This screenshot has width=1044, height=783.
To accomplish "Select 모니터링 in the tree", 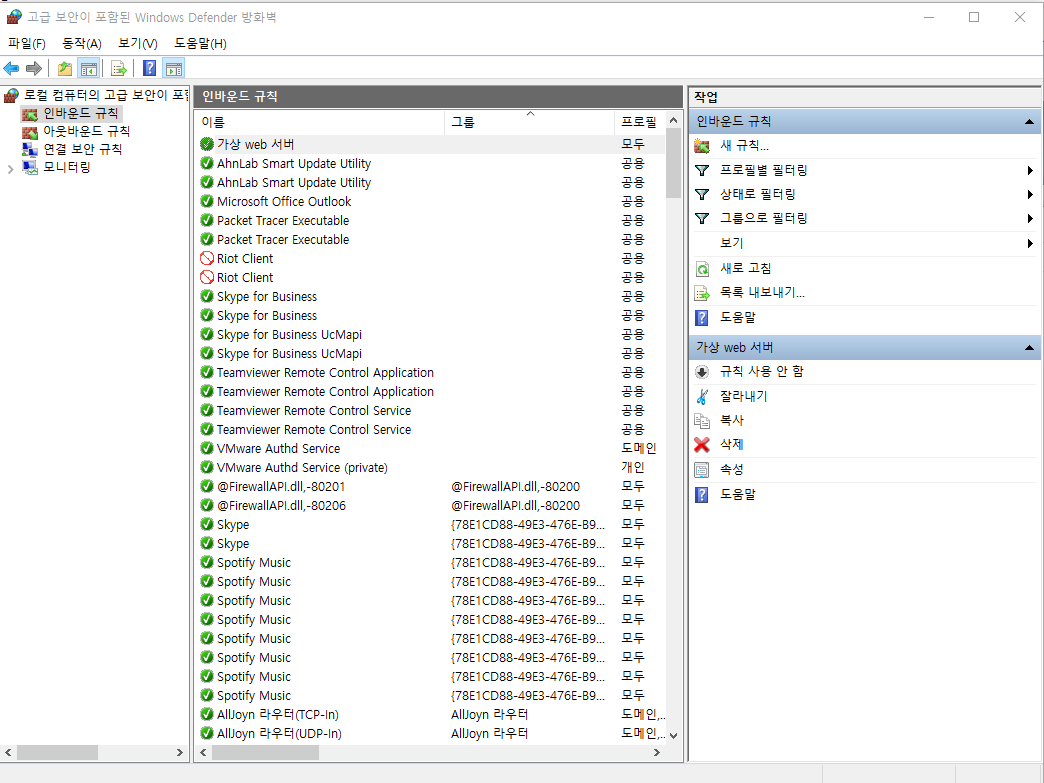I will pyautogui.click(x=67, y=167).
